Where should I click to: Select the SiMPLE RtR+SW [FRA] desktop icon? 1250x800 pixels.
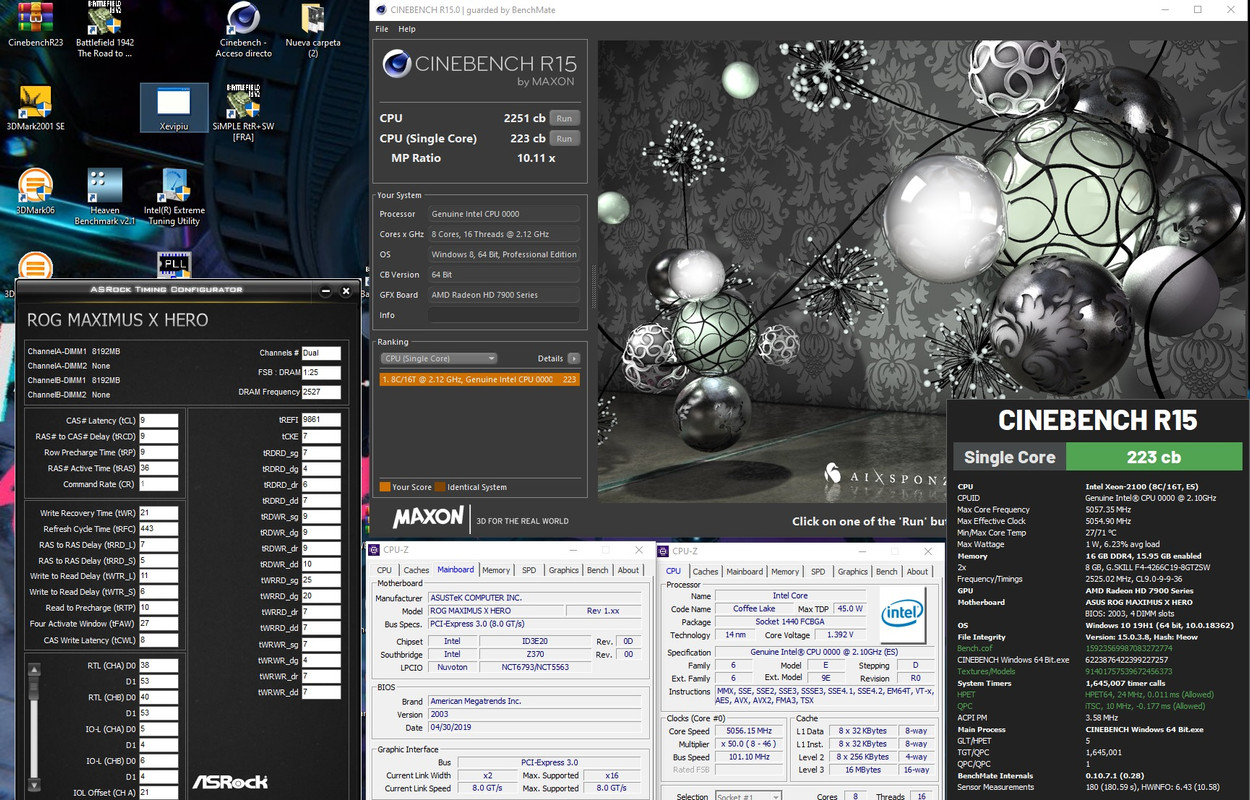coord(243,113)
